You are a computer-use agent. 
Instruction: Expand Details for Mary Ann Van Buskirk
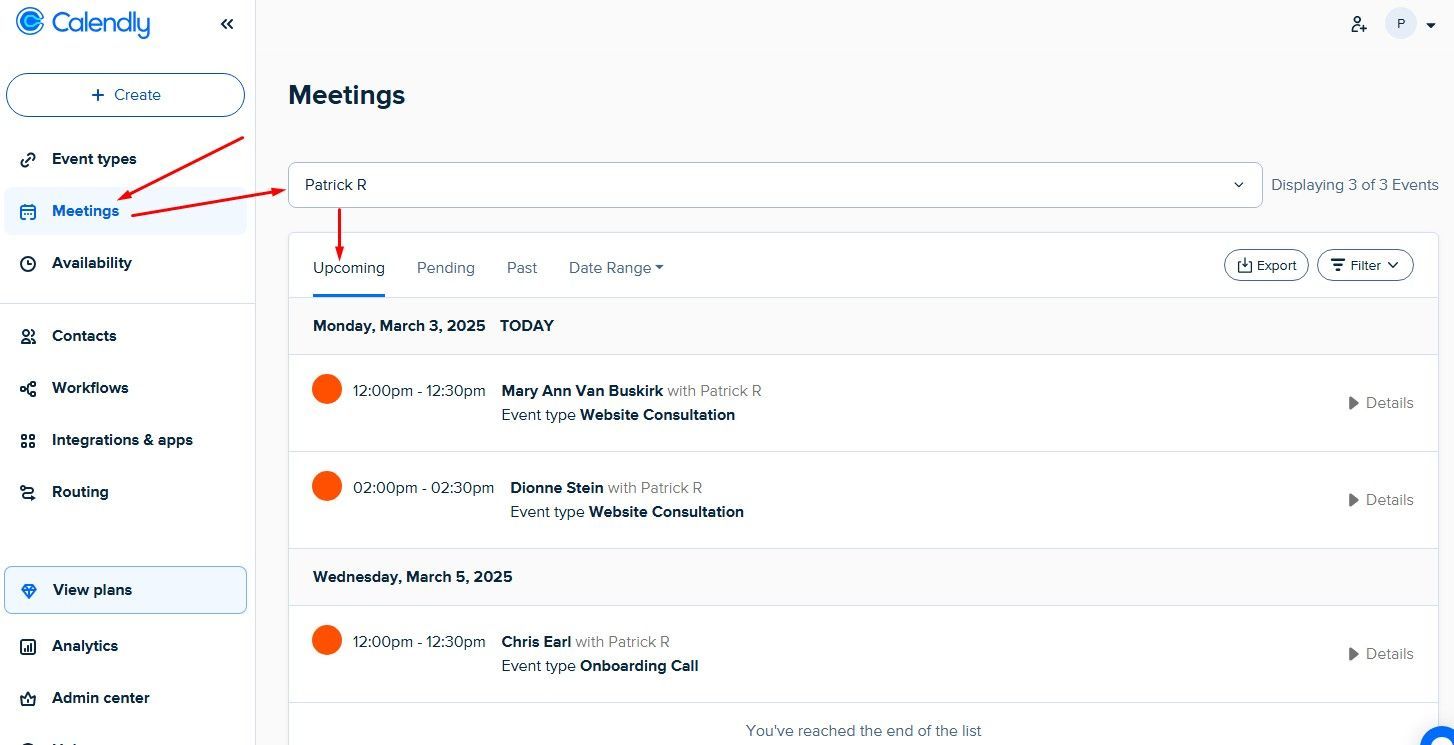1381,403
